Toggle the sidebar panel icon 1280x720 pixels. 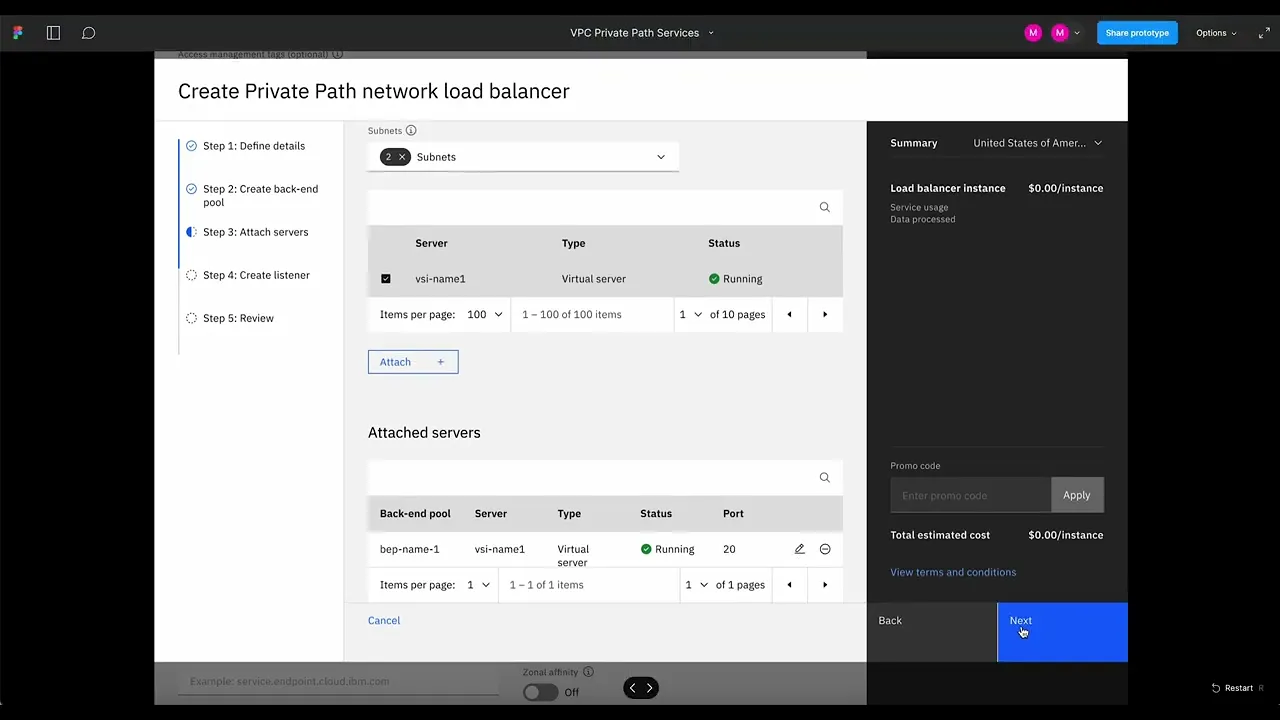tap(54, 33)
